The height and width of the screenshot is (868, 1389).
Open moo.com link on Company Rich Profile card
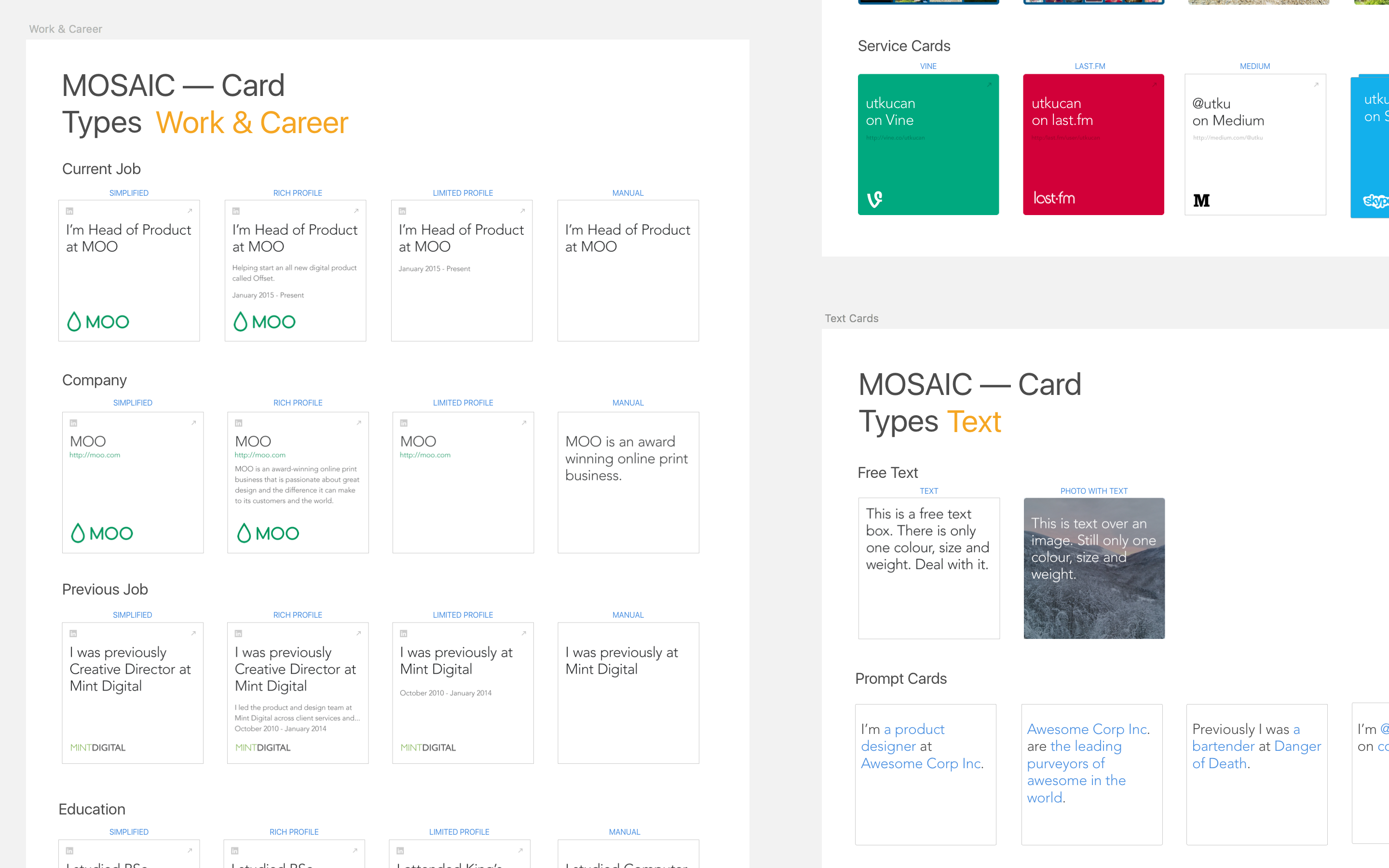[260, 455]
